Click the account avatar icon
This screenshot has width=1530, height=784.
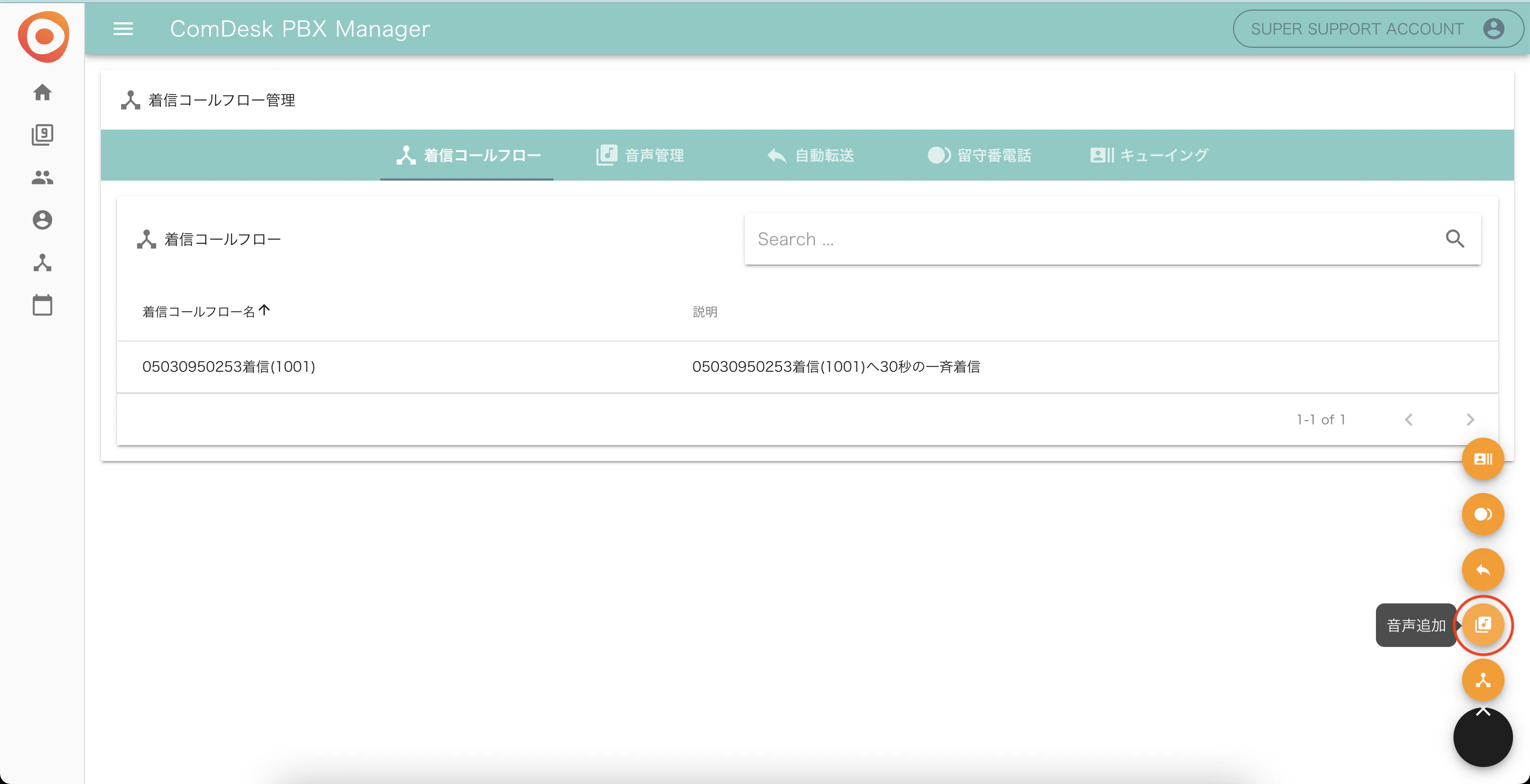(x=1493, y=29)
